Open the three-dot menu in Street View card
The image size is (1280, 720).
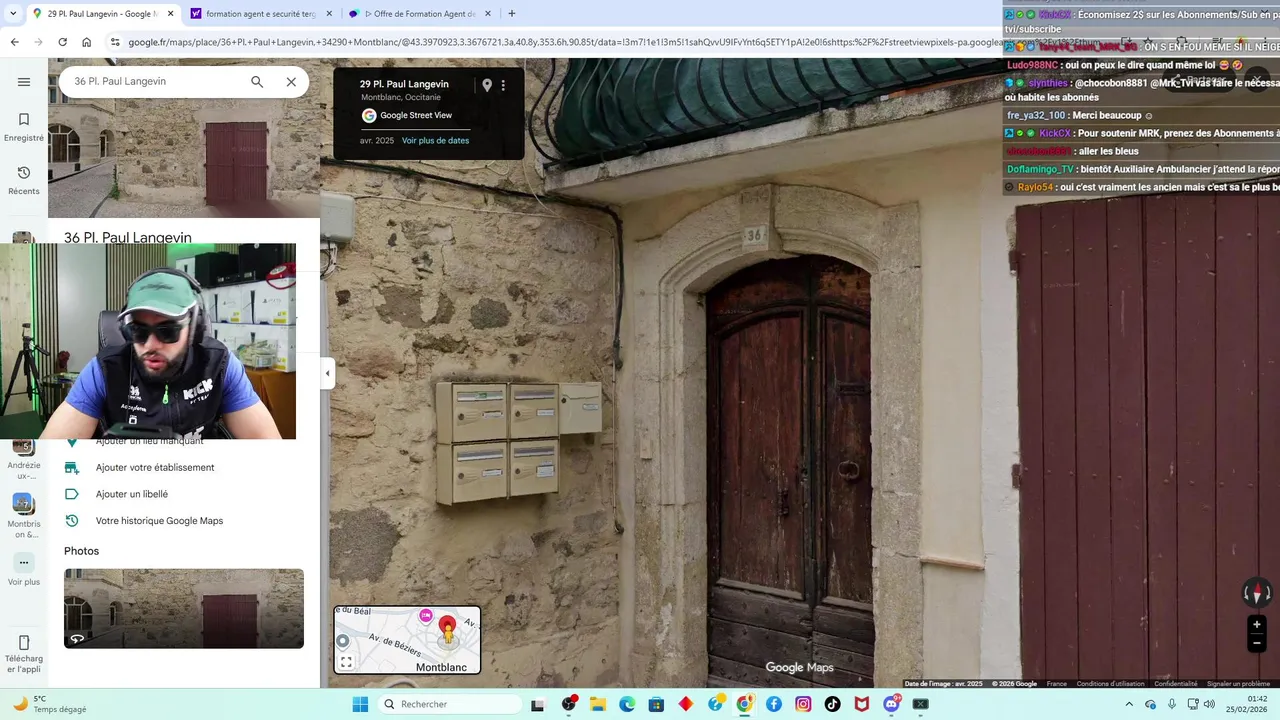[x=503, y=86]
